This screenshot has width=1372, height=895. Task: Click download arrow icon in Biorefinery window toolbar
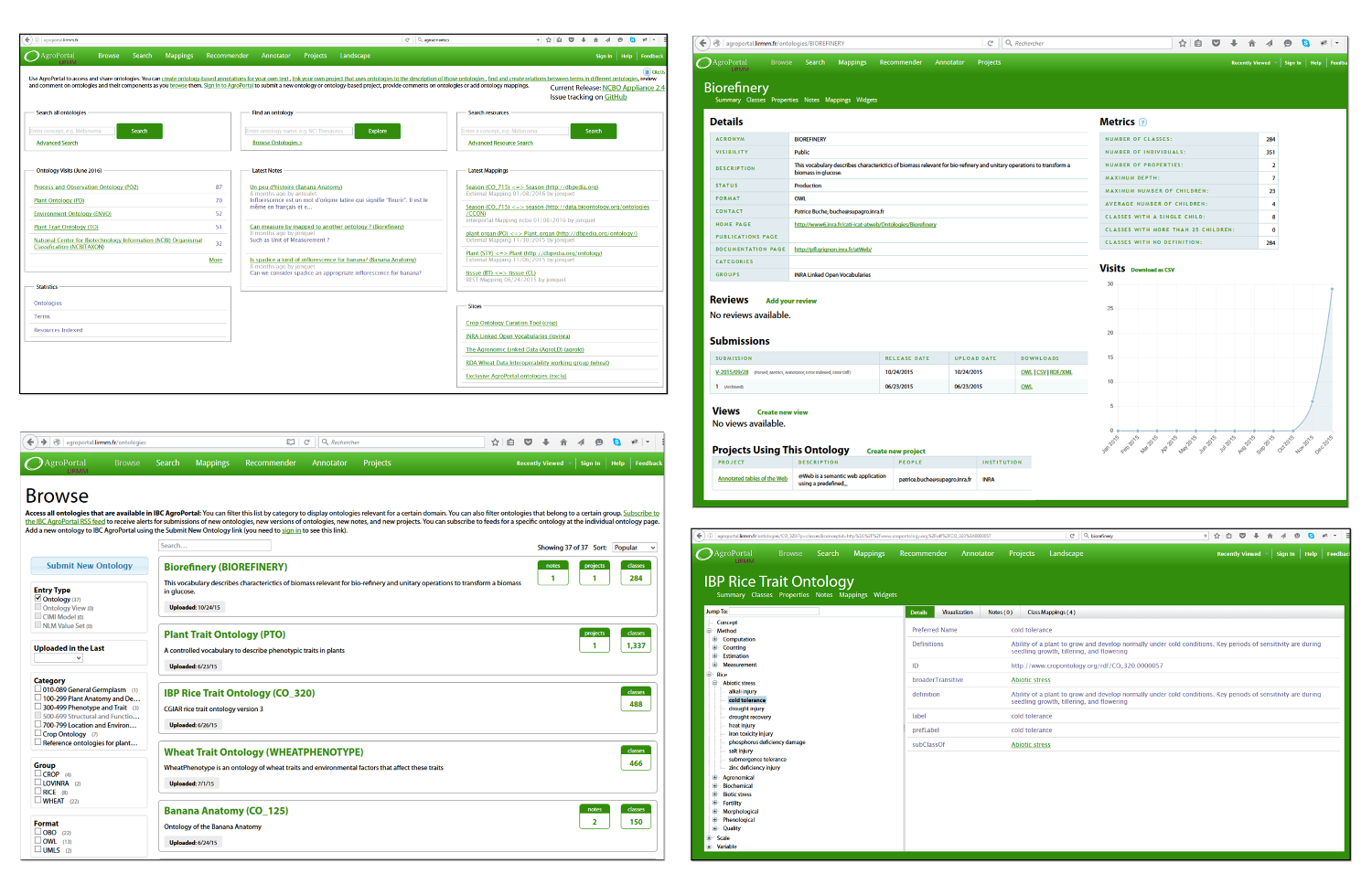tap(1234, 43)
